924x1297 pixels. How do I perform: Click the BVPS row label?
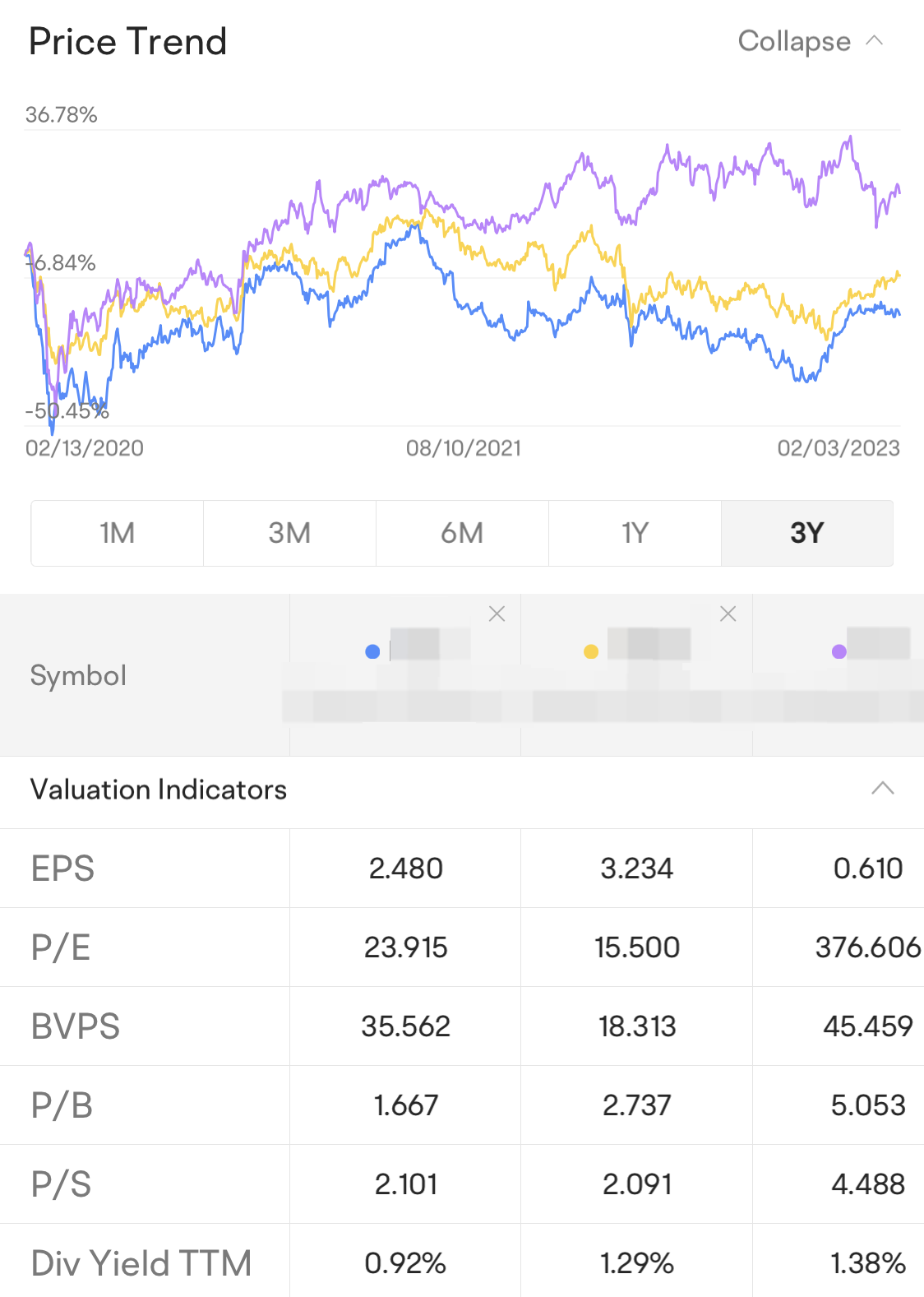pos(76,1026)
